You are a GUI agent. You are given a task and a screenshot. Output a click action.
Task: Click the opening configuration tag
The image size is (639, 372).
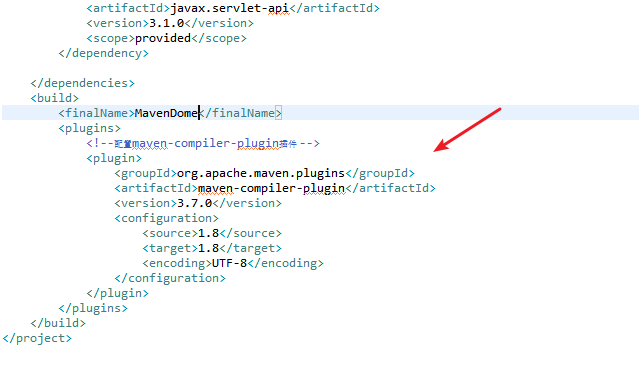167,218
